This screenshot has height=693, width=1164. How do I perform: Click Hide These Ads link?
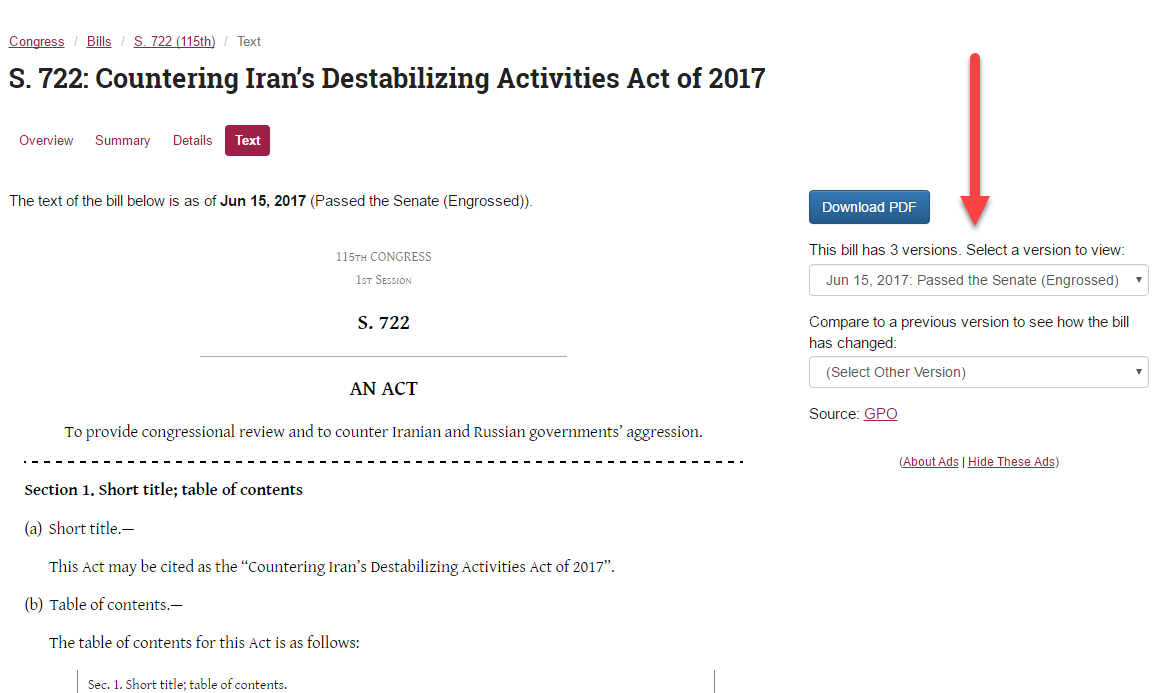(1011, 462)
